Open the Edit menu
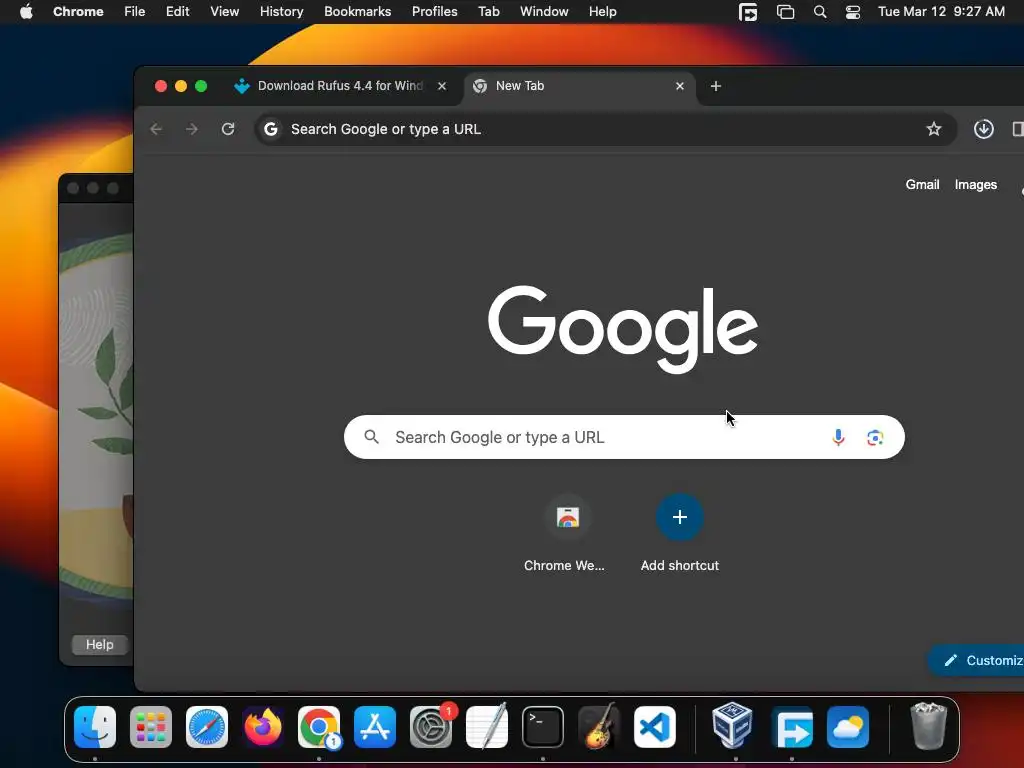 [177, 12]
